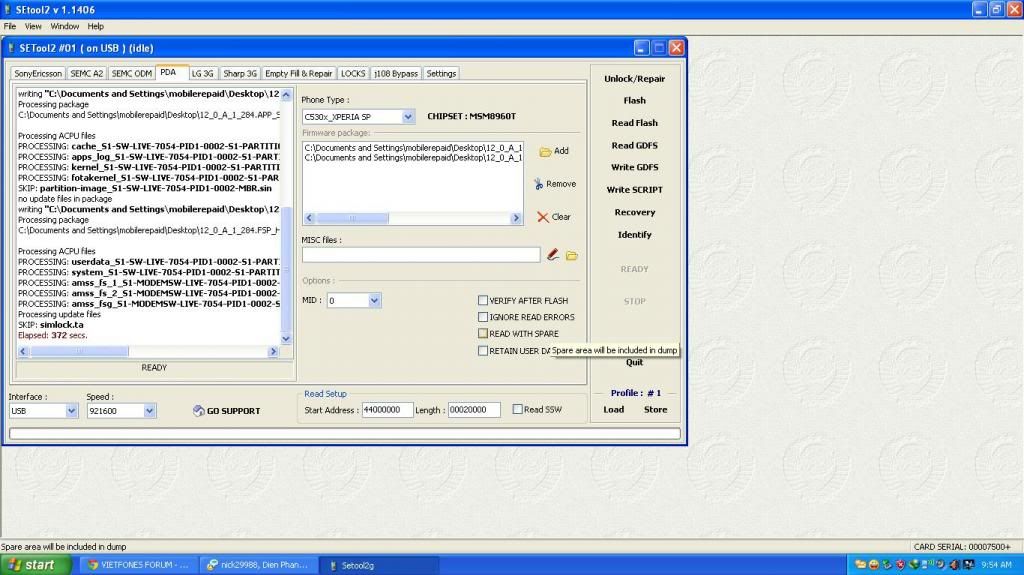The height and width of the screenshot is (575, 1024).
Task: Open the MID dropdown
Action: (374, 301)
